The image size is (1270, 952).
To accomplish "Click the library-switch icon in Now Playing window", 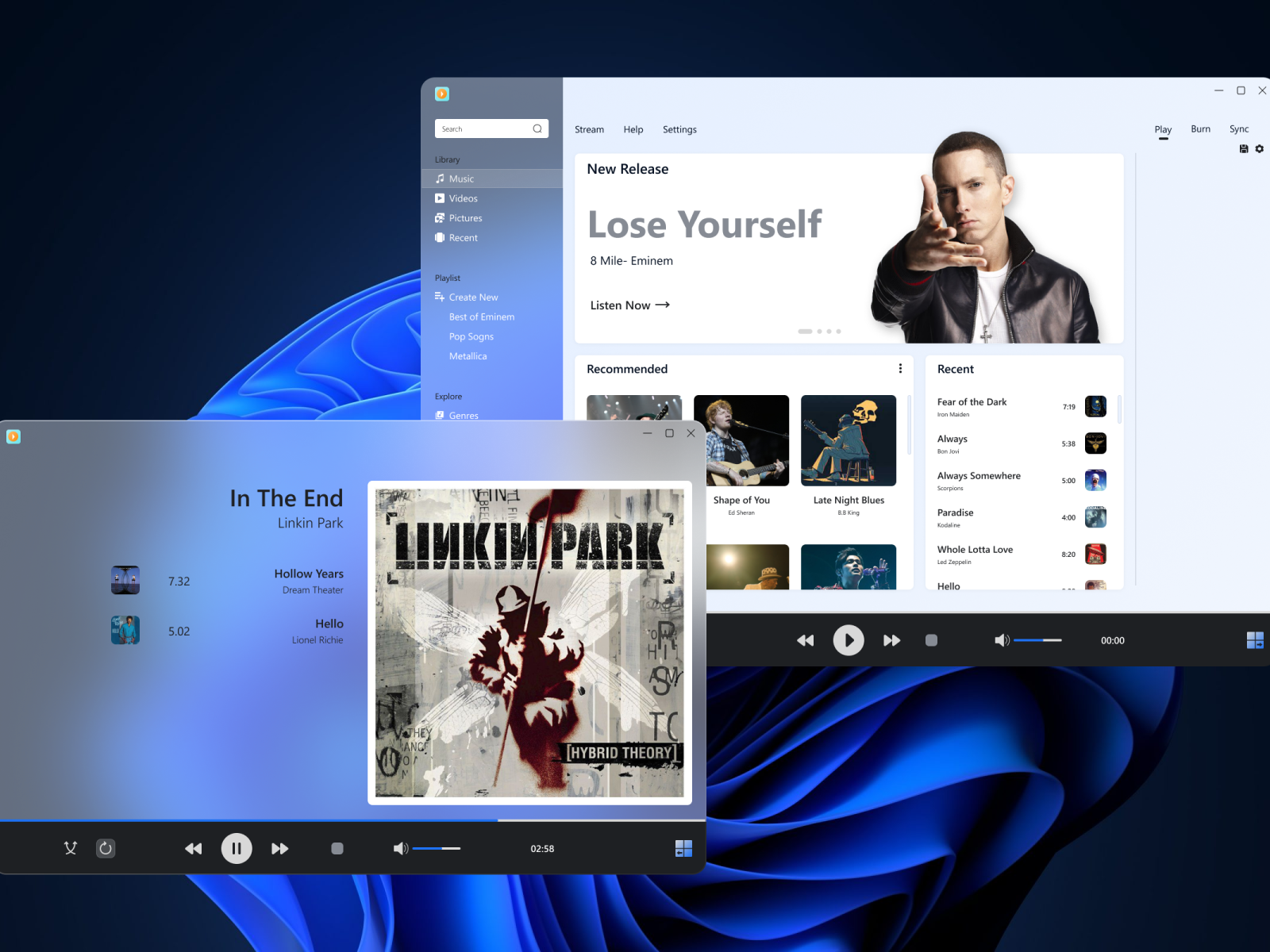I will (683, 849).
